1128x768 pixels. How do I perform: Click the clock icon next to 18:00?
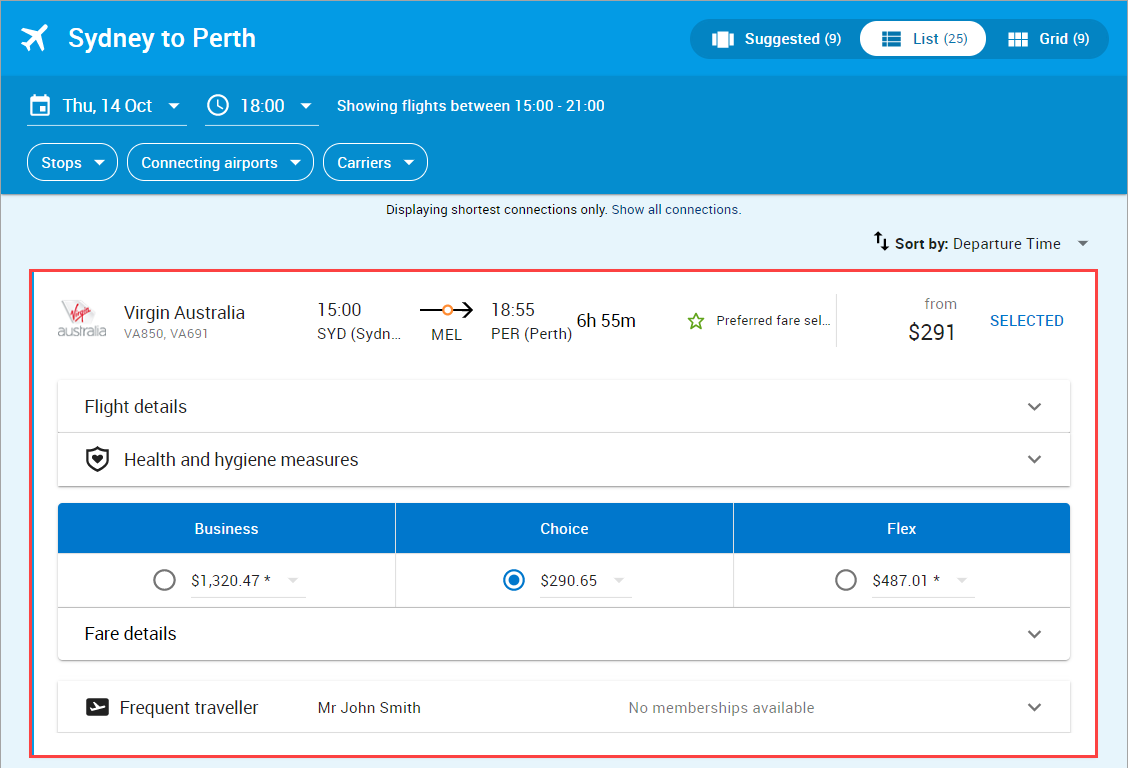click(218, 106)
